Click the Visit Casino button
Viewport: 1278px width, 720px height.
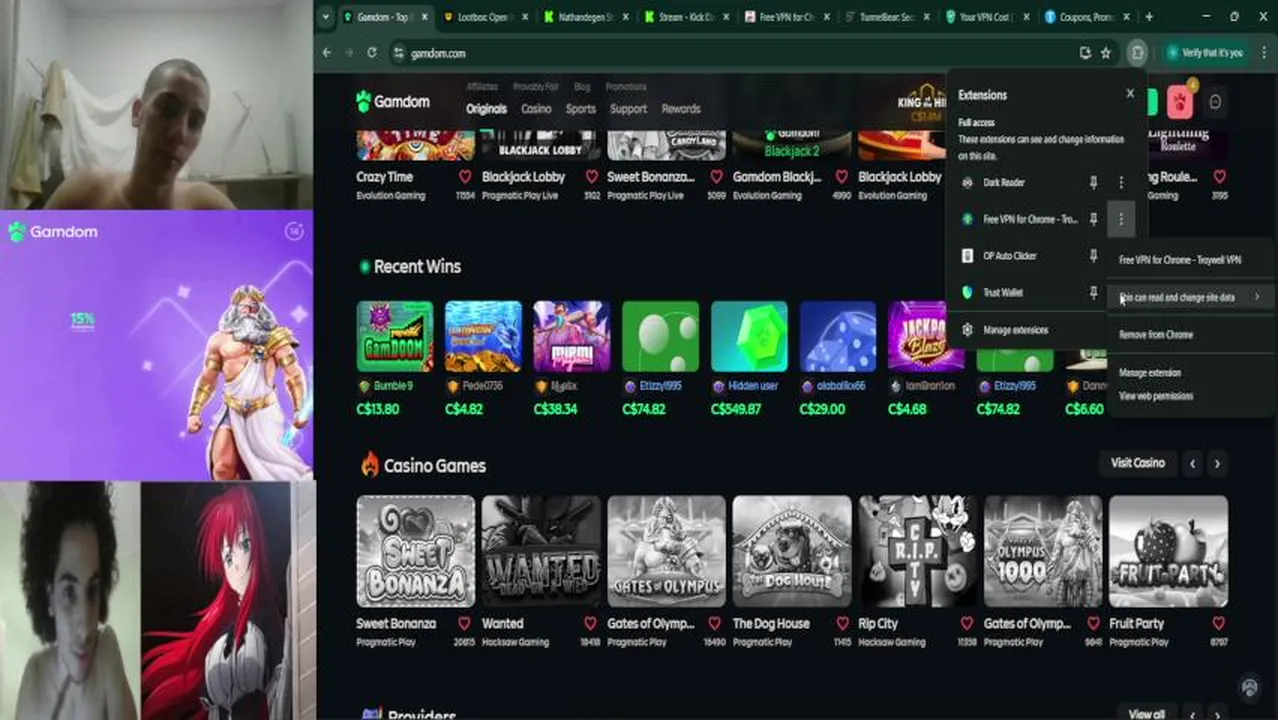pos(1138,463)
